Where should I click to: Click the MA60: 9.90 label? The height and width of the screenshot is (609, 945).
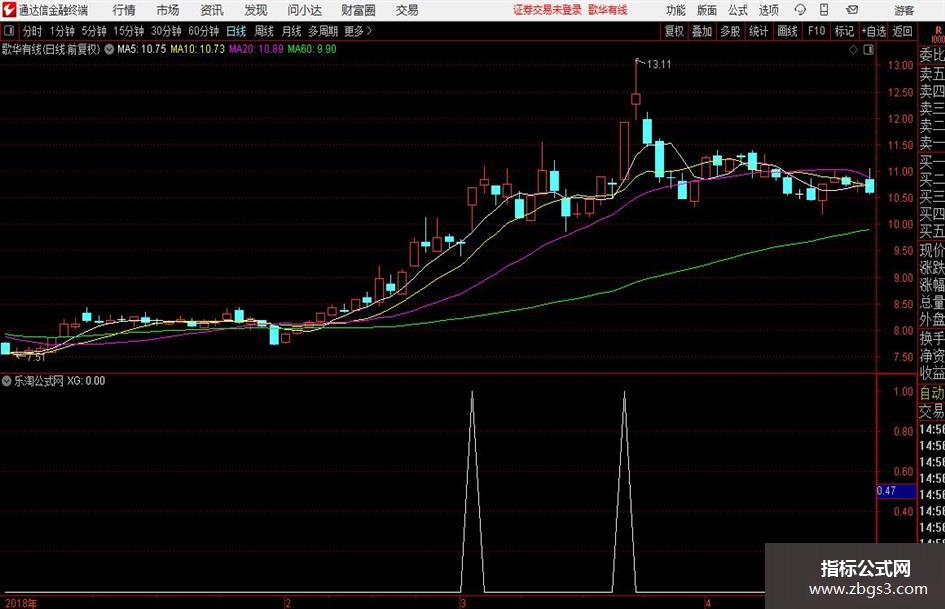pos(312,49)
